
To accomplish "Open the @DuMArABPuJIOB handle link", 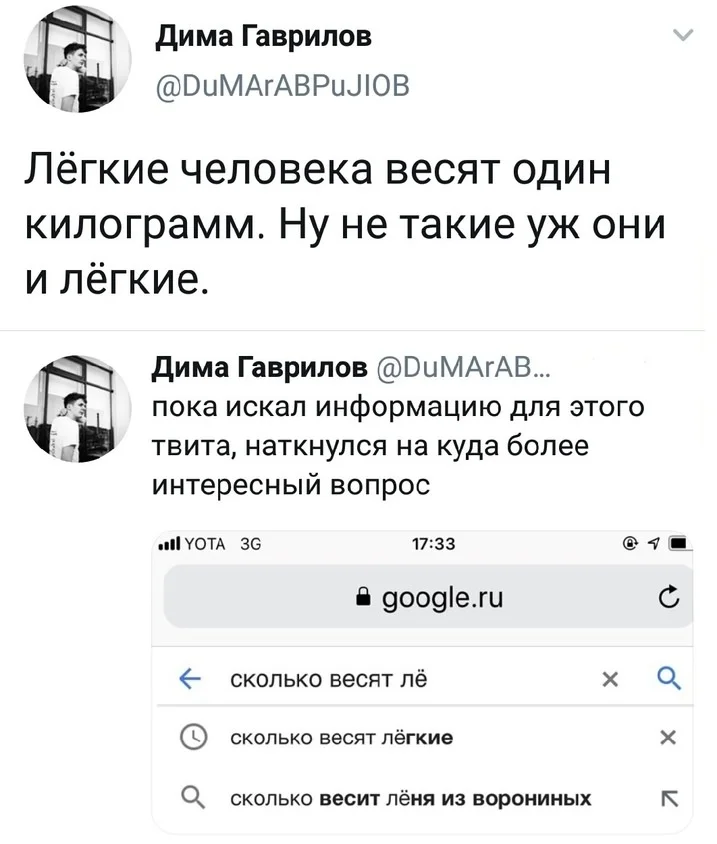I will [283, 86].
